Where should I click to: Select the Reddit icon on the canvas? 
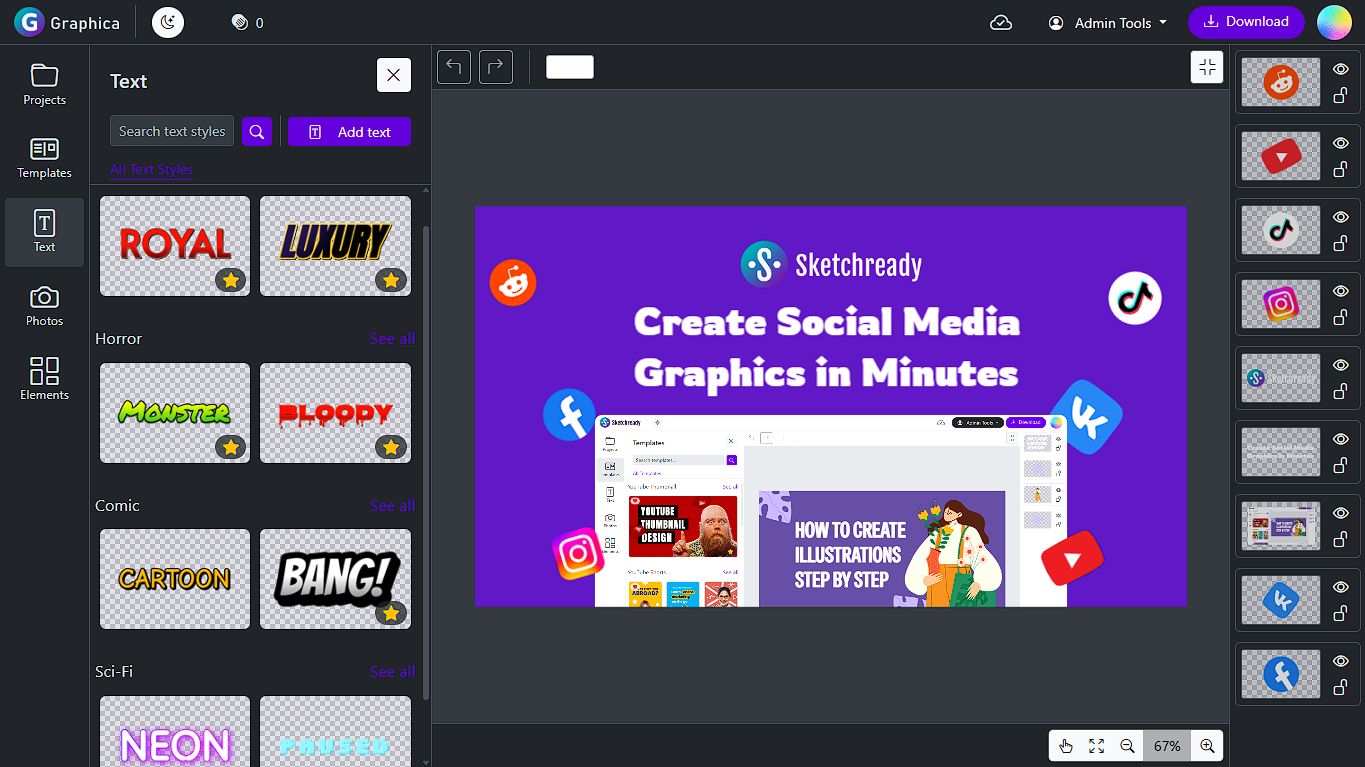pyautogui.click(x=513, y=283)
